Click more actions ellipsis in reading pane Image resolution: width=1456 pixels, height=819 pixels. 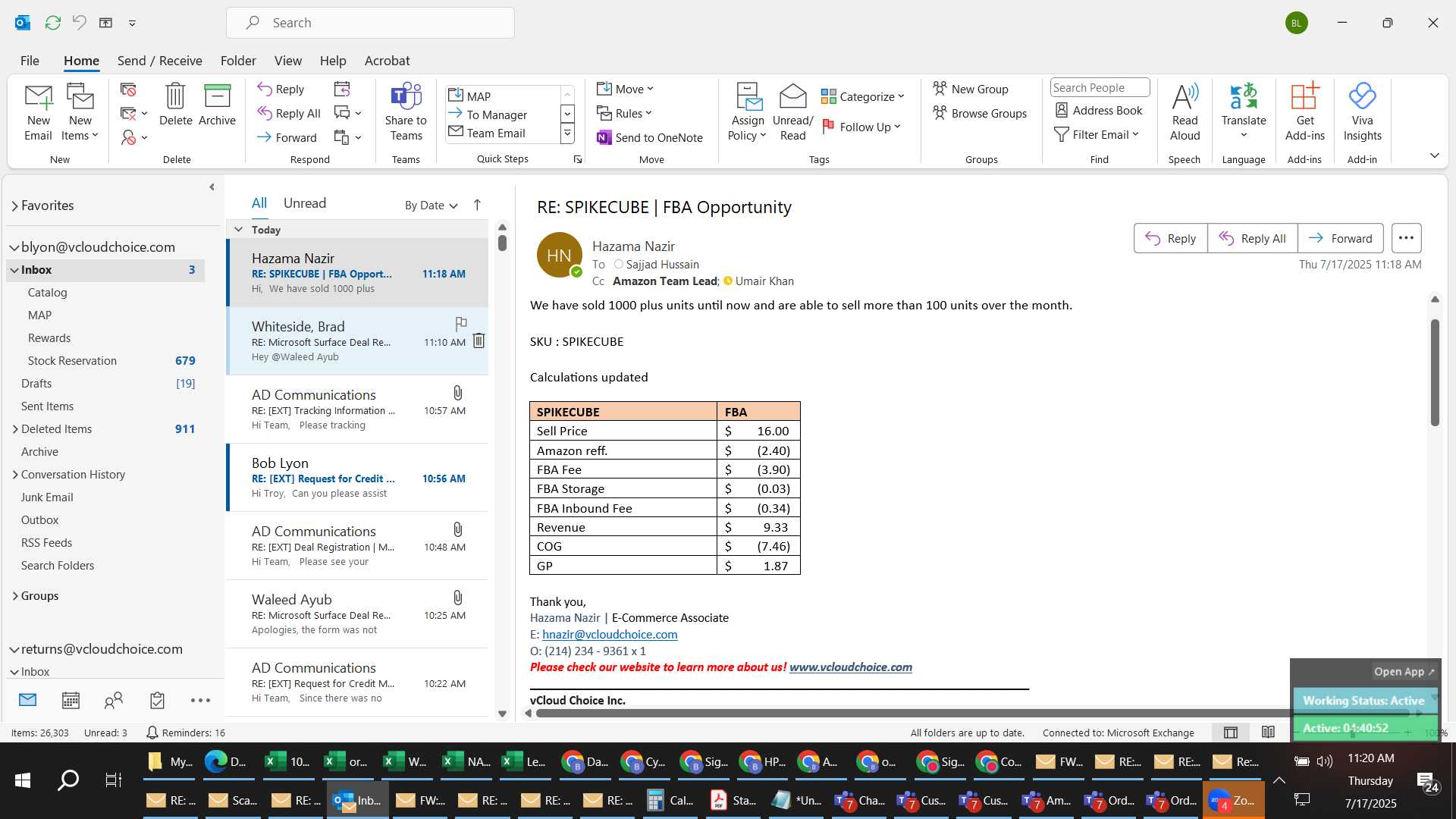click(1406, 238)
